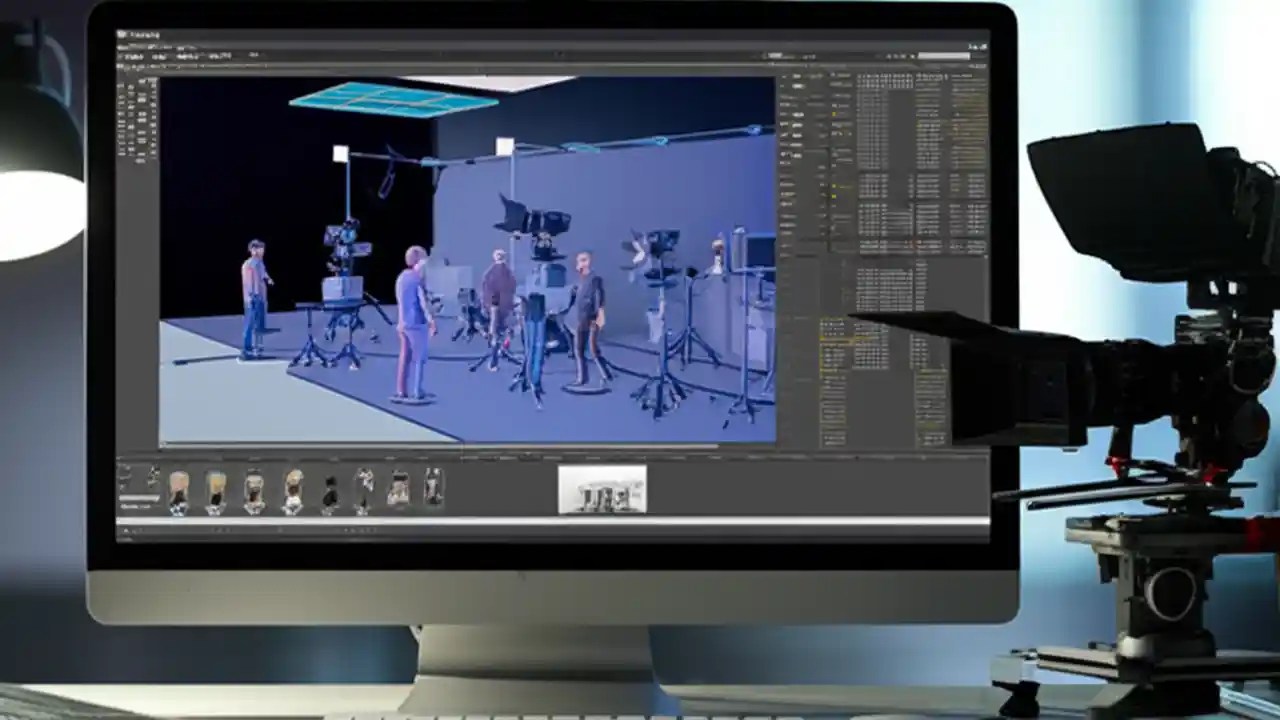
Task: Activate the selection tool below it
Action: coord(121,98)
